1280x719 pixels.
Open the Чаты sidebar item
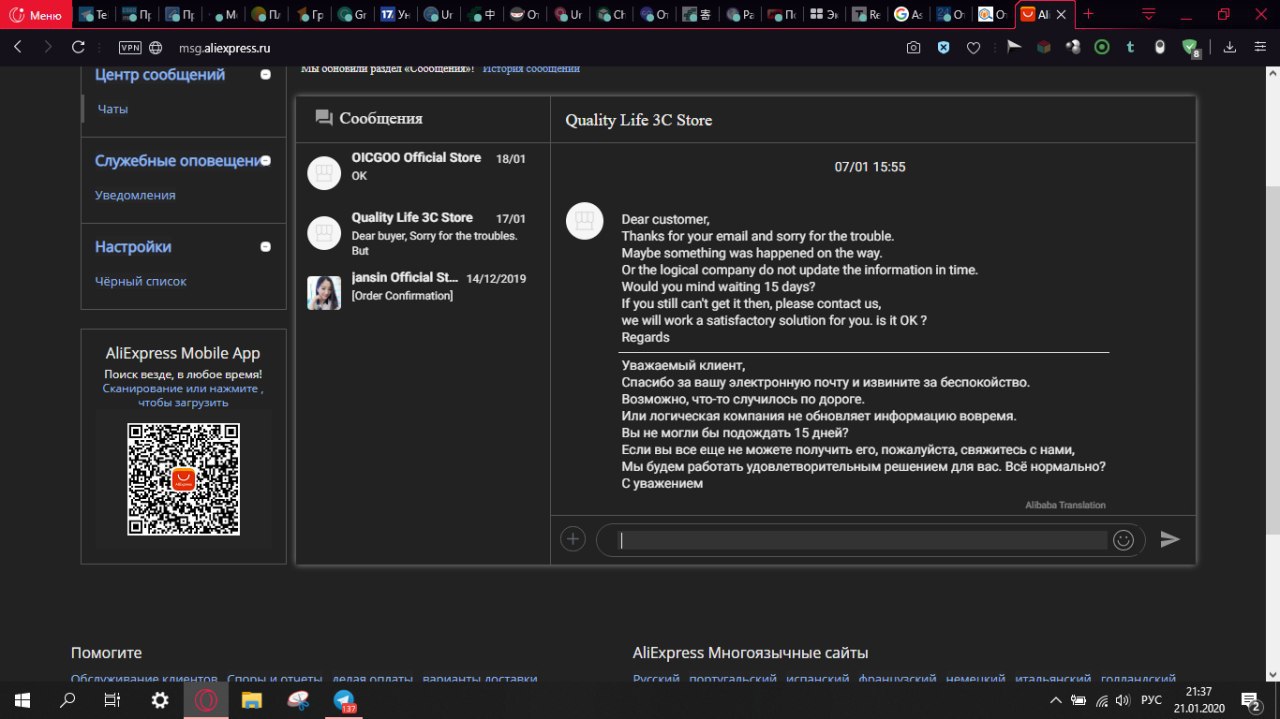pos(112,109)
